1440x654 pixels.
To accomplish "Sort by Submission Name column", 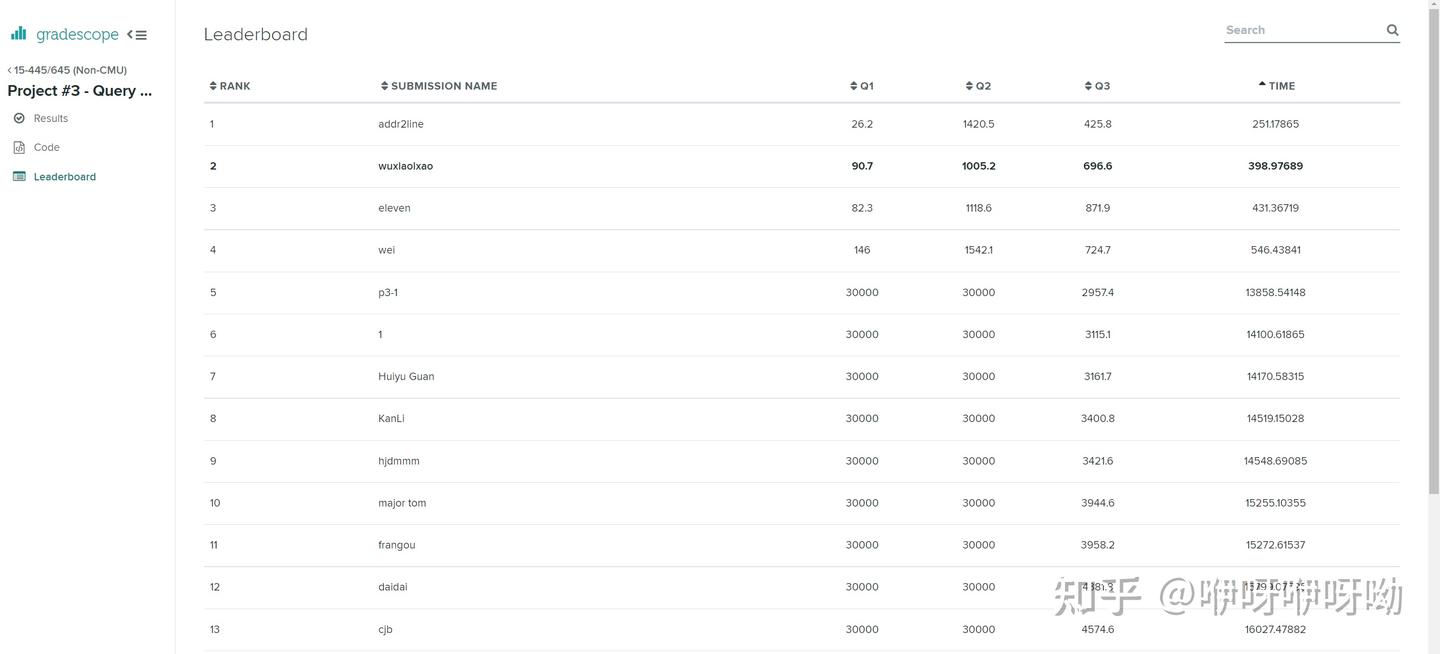I will (439, 86).
